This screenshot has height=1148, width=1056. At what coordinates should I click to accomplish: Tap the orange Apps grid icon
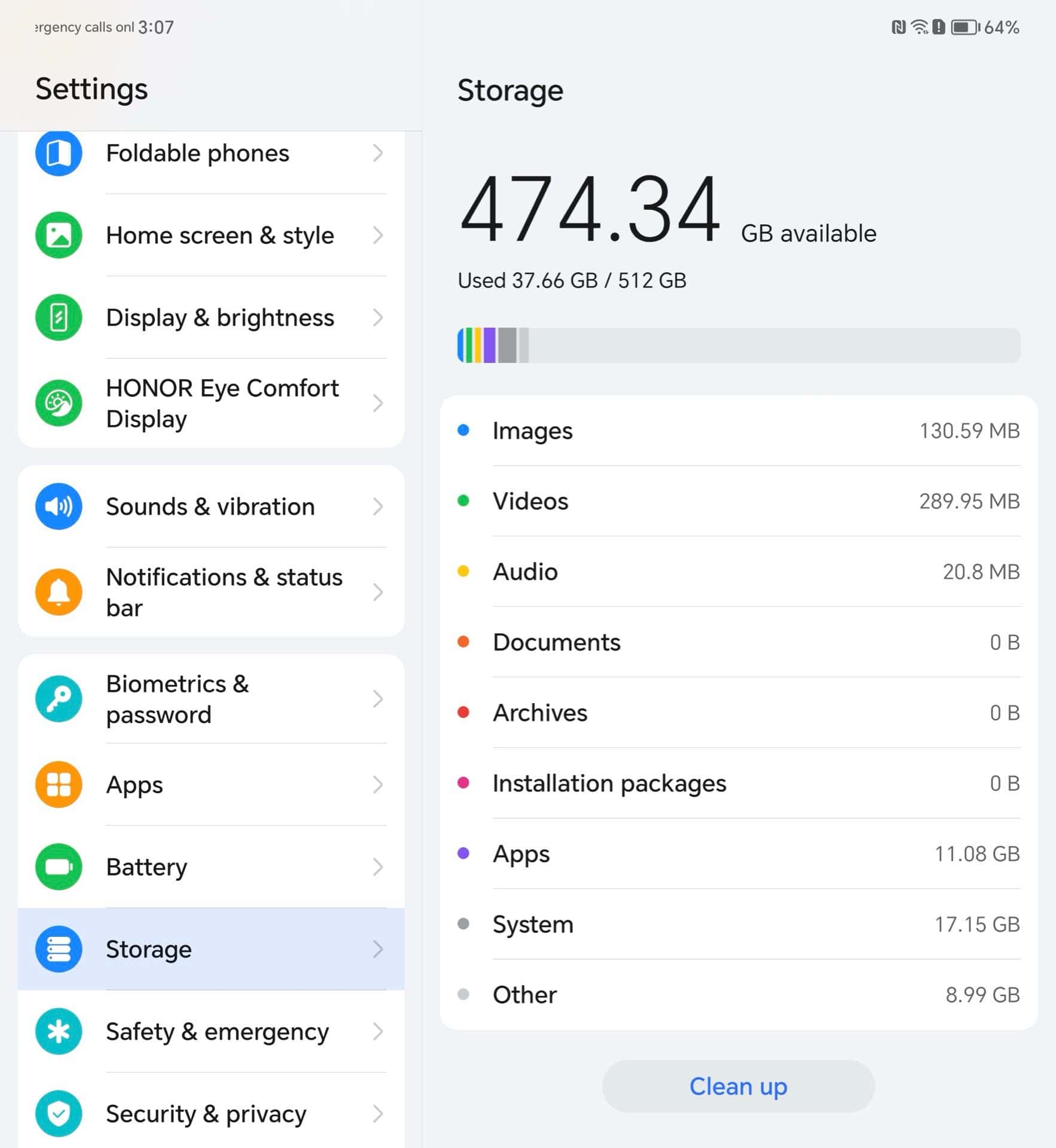pos(59,784)
